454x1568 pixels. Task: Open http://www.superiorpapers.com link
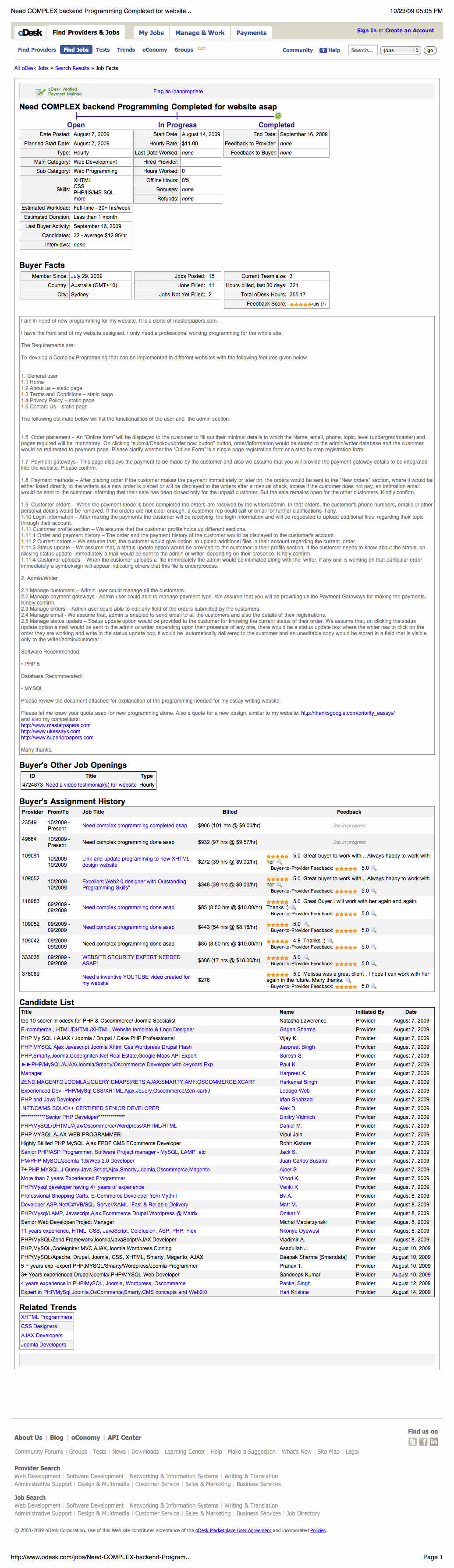click(57, 737)
